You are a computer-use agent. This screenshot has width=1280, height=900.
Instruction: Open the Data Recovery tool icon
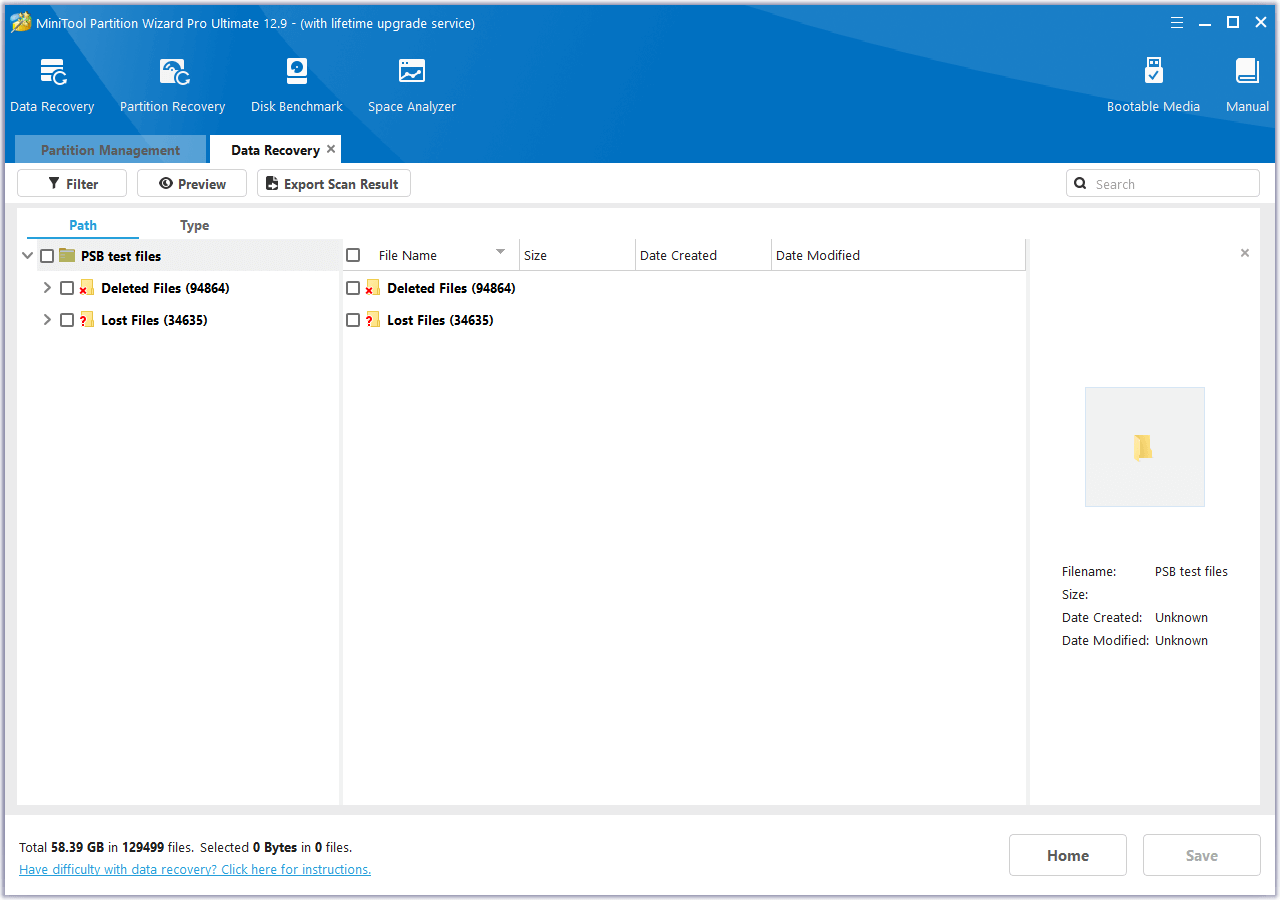click(53, 72)
